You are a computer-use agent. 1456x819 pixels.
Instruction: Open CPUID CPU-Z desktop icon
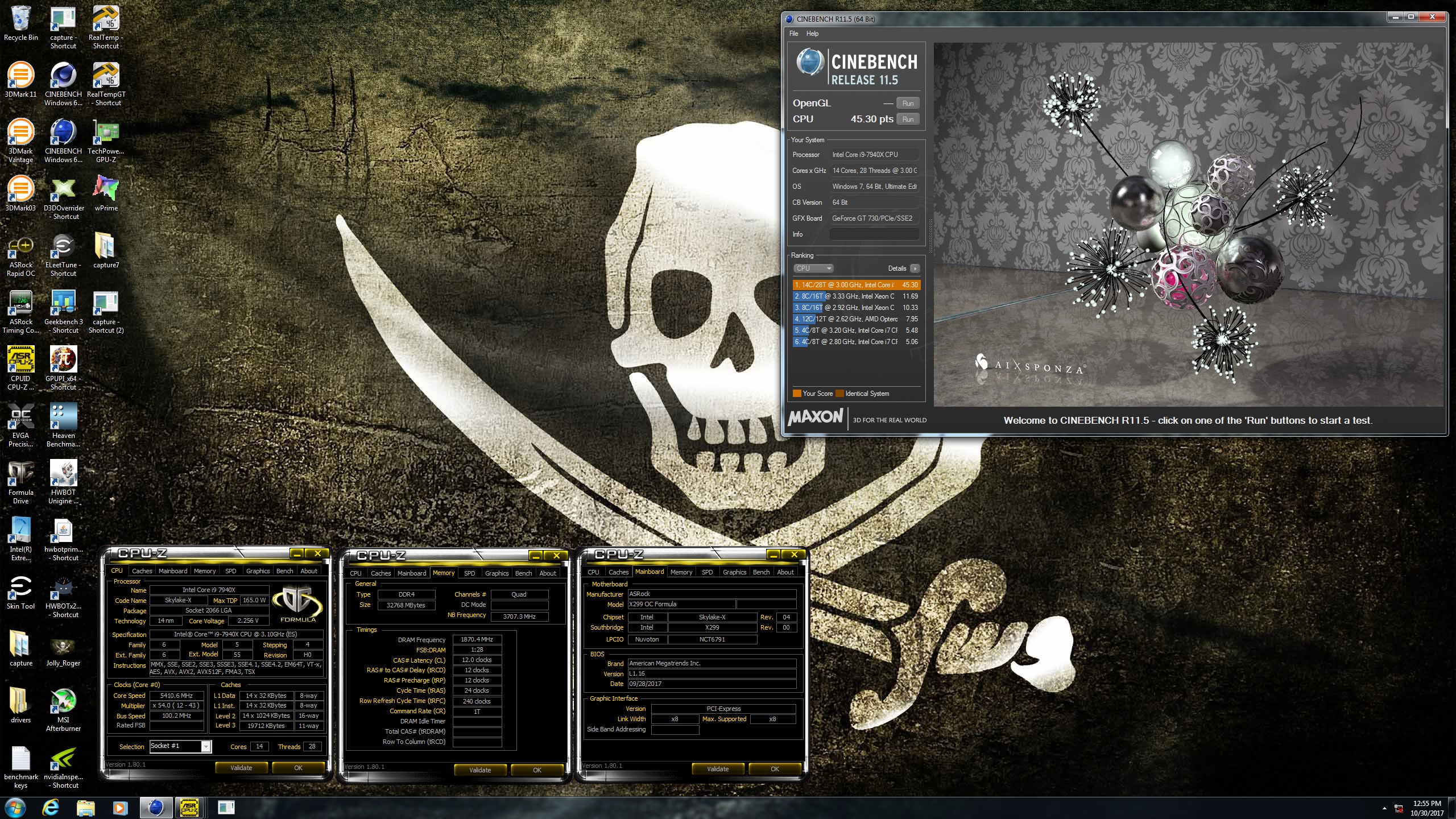[21, 369]
